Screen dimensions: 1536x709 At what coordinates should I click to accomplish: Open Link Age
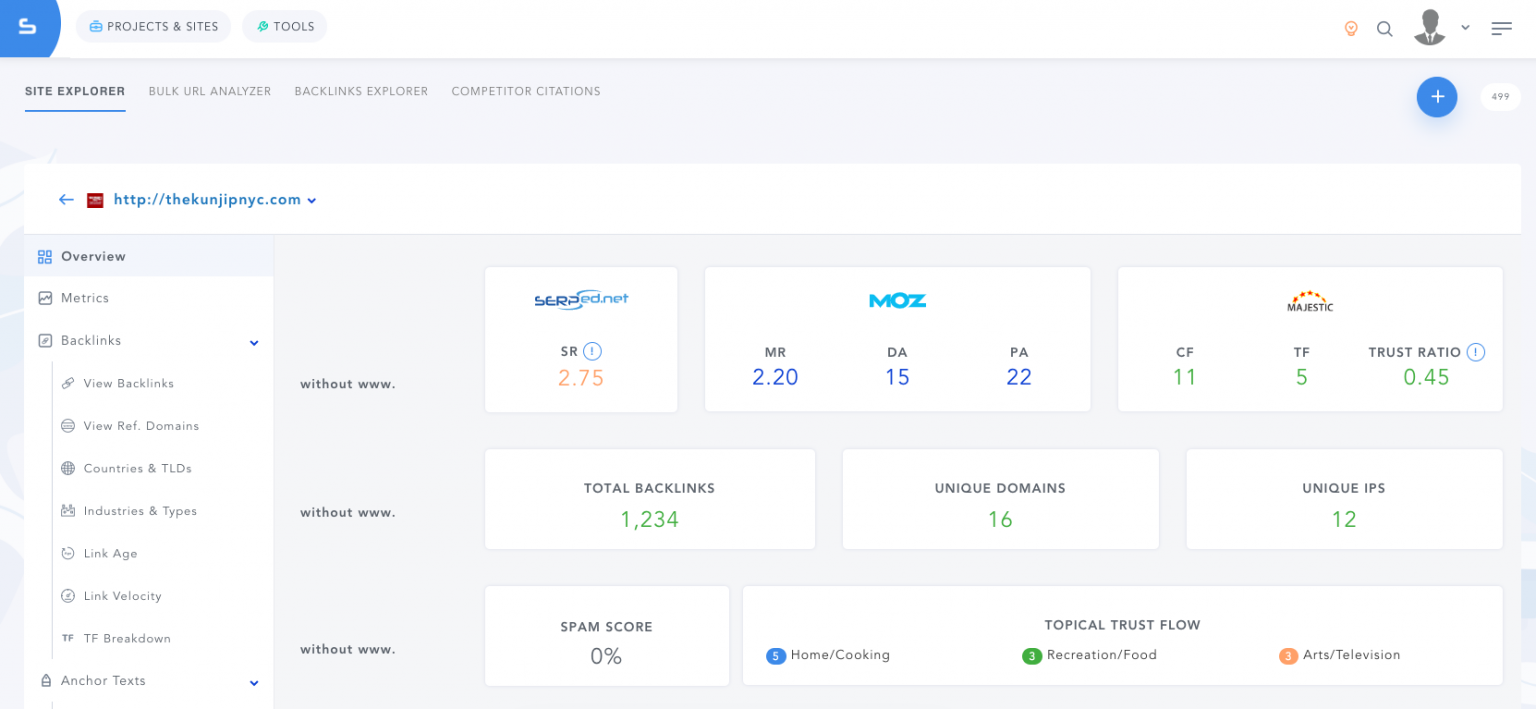(x=111, y=553)
